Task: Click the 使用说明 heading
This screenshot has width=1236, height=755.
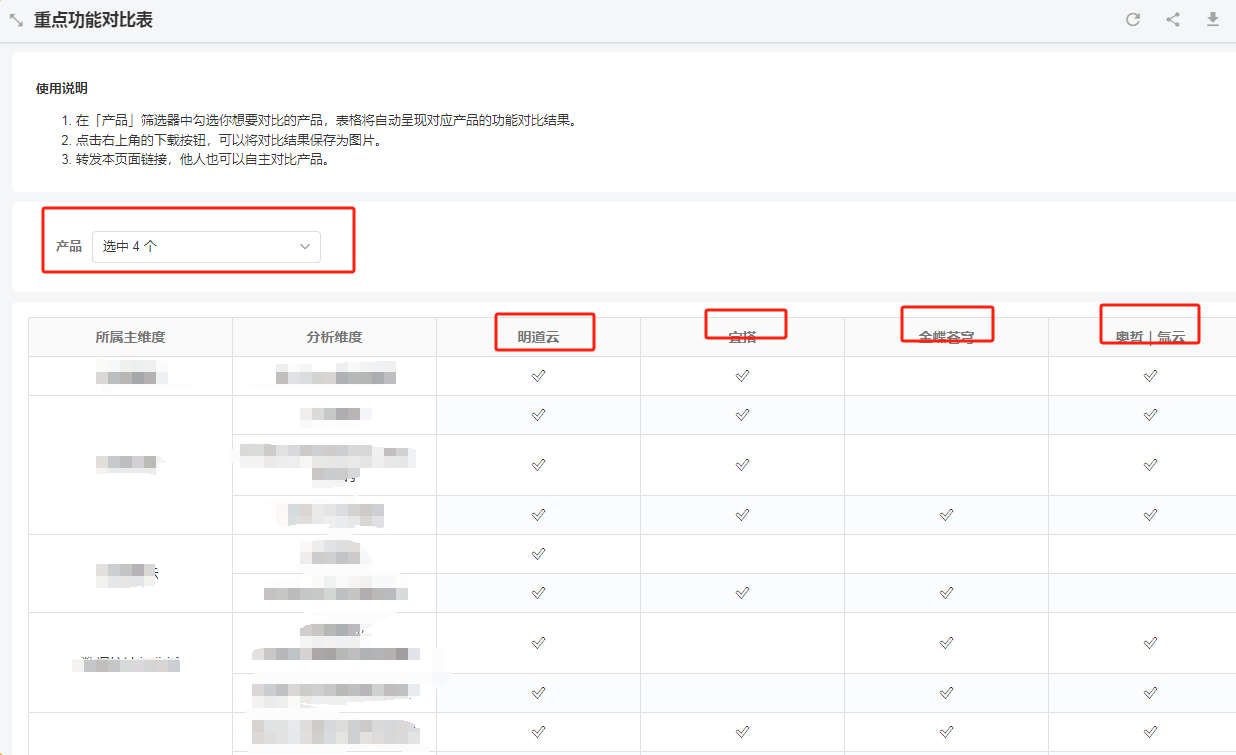Action: point(61,89)
